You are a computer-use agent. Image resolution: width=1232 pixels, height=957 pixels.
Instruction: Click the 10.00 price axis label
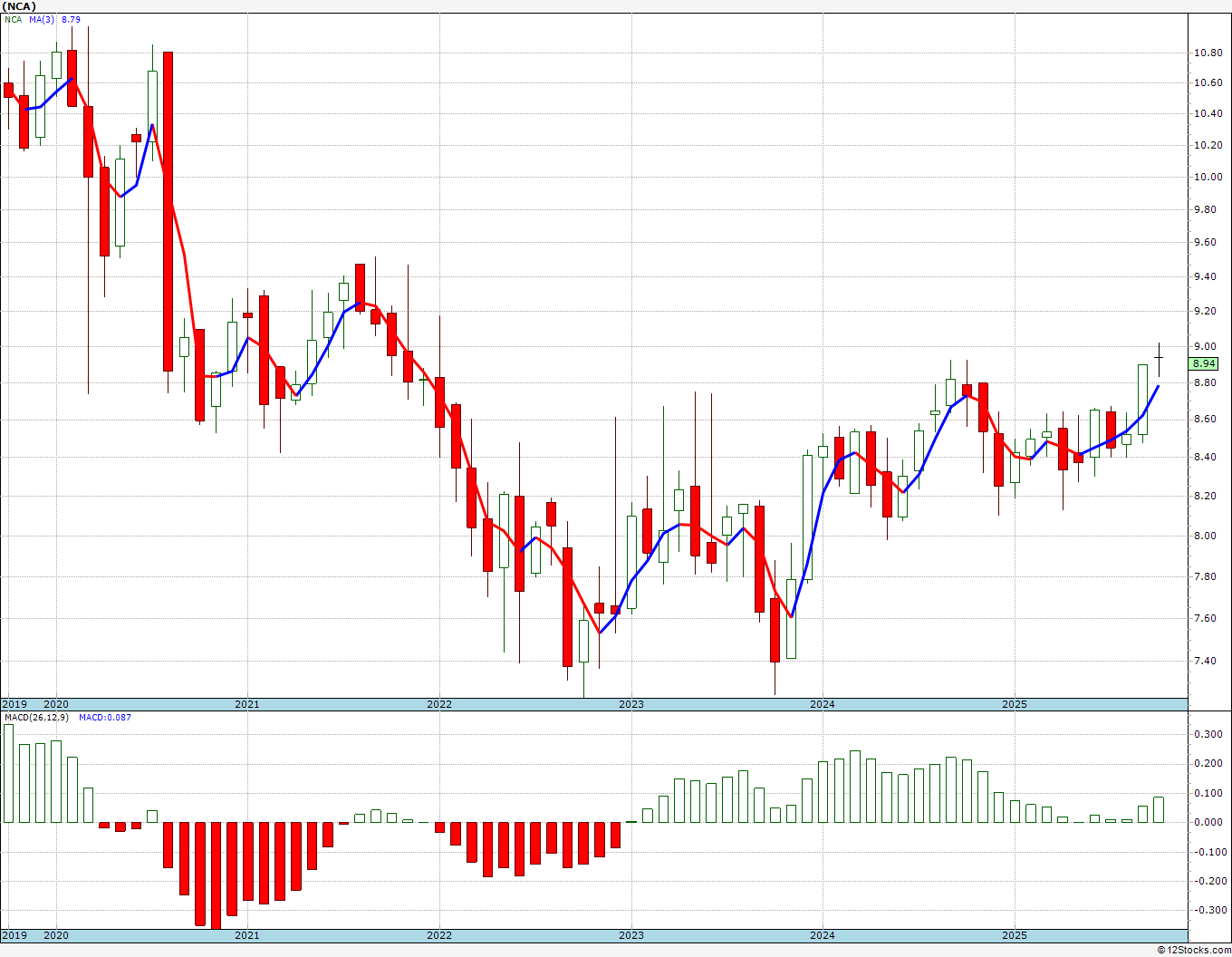coord(1208,178)
